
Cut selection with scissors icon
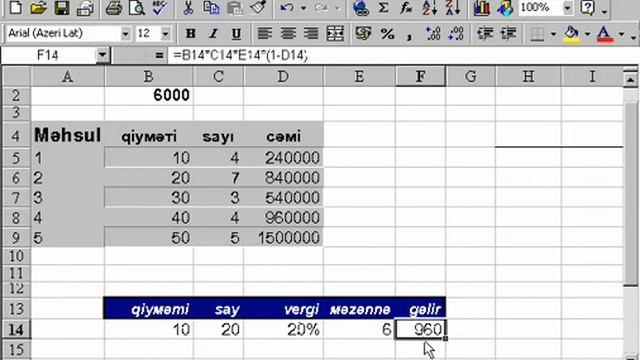188,8
